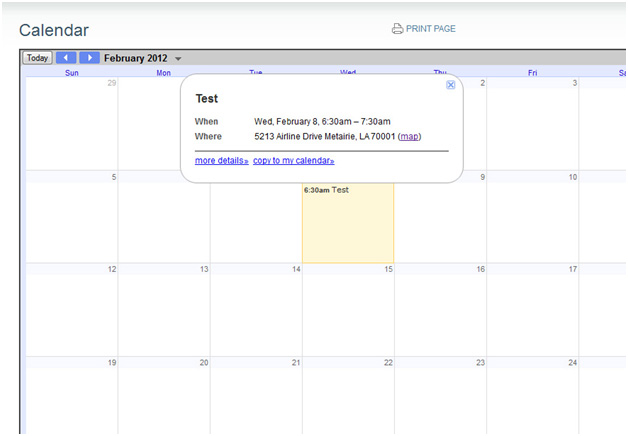The height and width of the screenshot is (436, 628).
Task: Select day 24 in the calendar
Action: (x=573, y=362)
